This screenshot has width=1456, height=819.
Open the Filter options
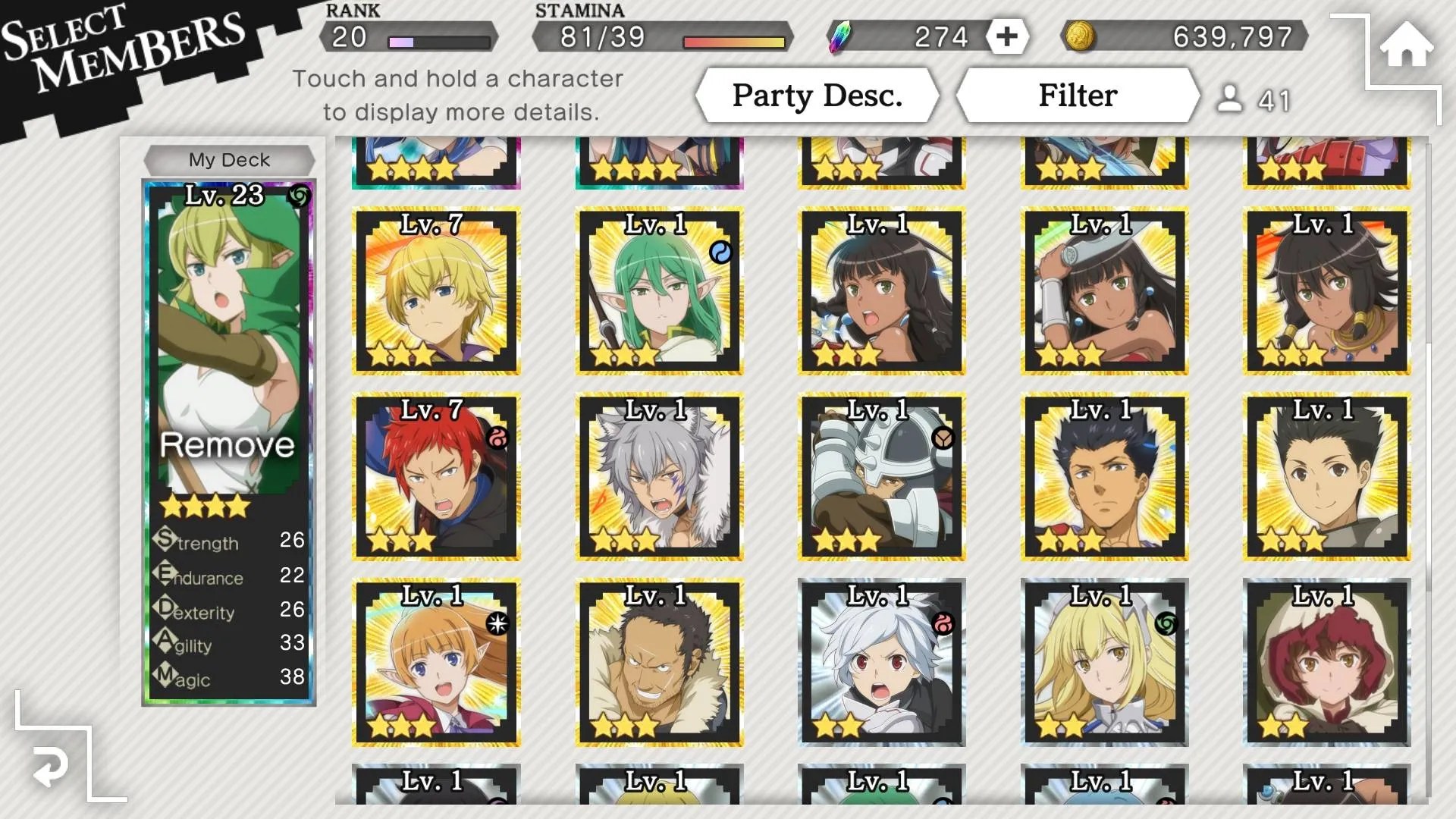click(1078, 96)
